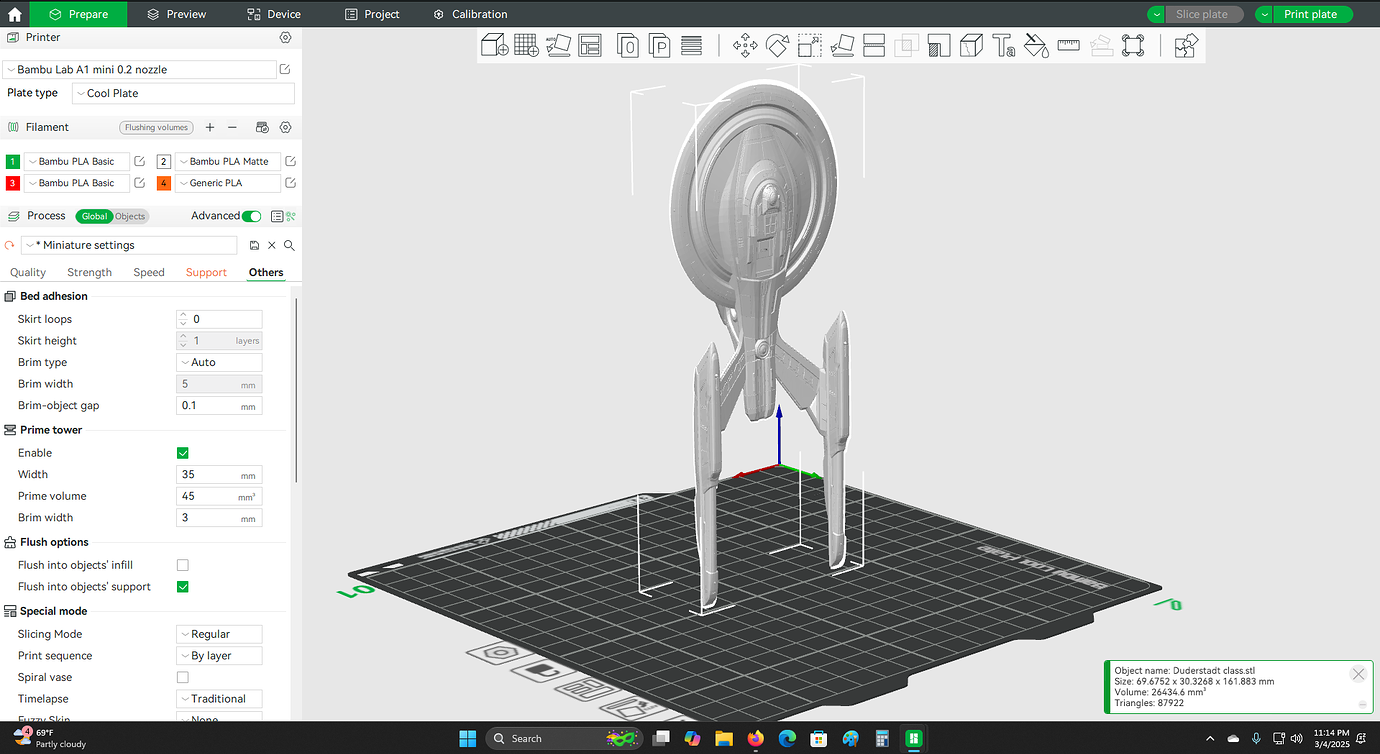The width and height of the screenshot is (1380, 754).
Task: Open the Assembly view puzzle icon
Action: click(1185, 45)
